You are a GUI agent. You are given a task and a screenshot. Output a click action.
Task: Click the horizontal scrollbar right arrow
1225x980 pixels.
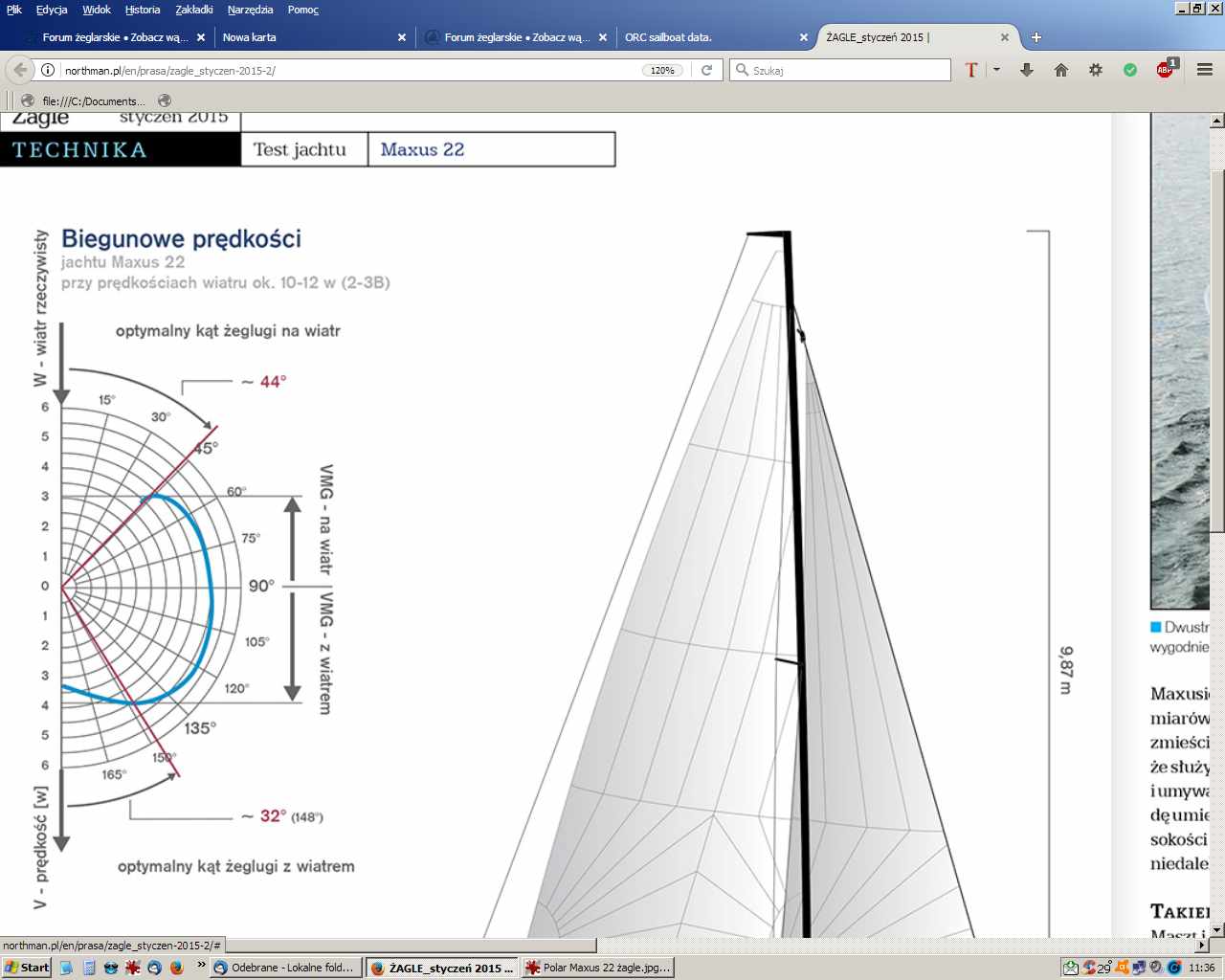(1202, 945)
